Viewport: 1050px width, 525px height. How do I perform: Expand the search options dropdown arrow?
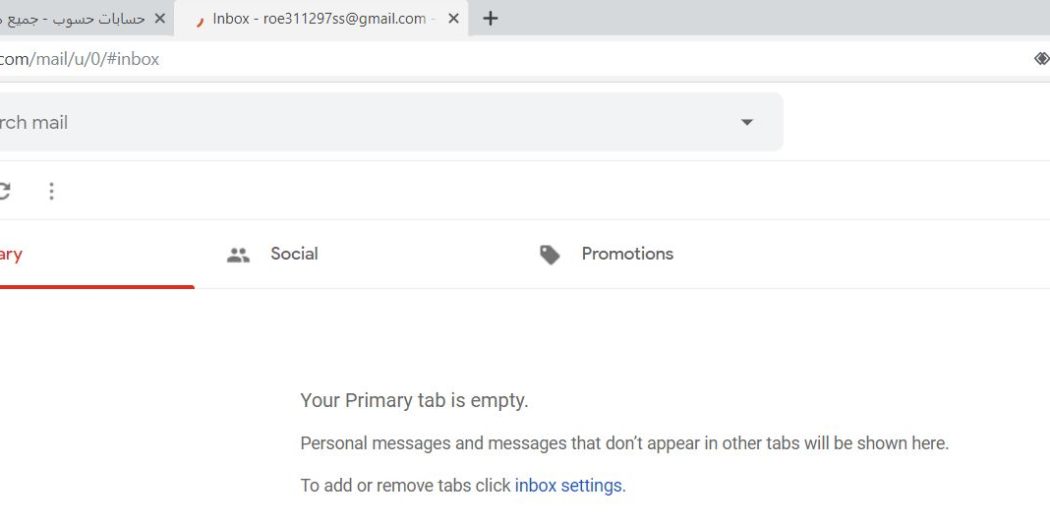click(x=747, y=123)
